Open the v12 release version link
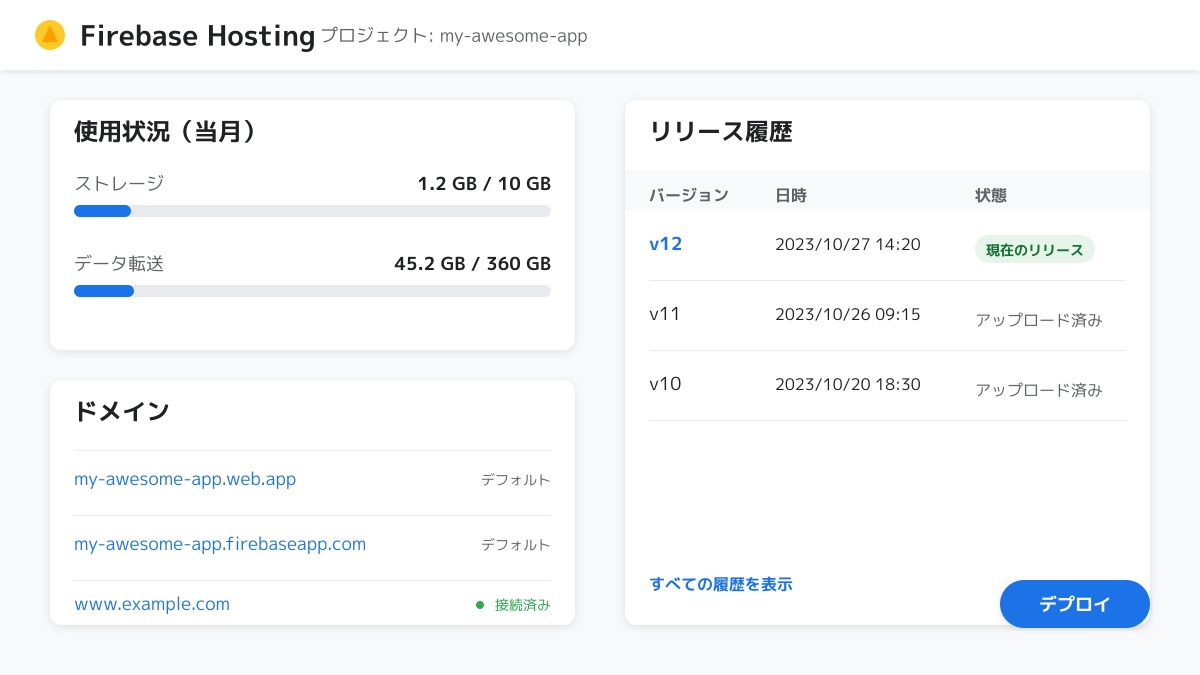The width and height of the screenshot is (1200, 675). pos(666,243)
